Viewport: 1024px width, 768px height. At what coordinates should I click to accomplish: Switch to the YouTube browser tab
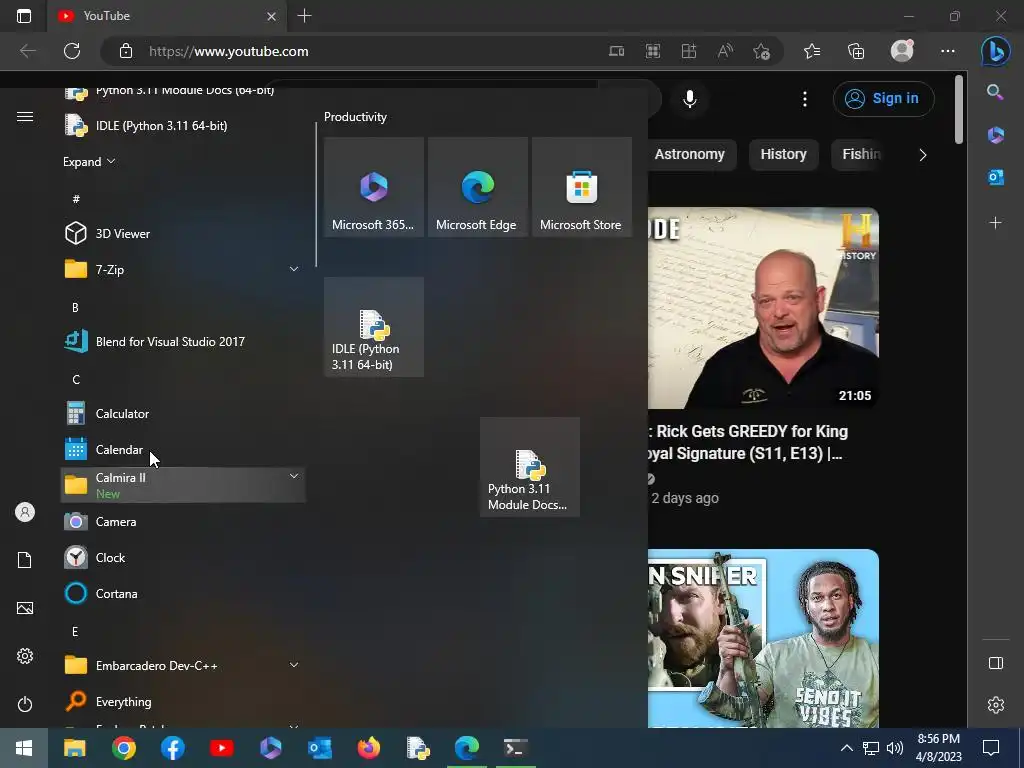pyautogui.click(x=167, y=16)
